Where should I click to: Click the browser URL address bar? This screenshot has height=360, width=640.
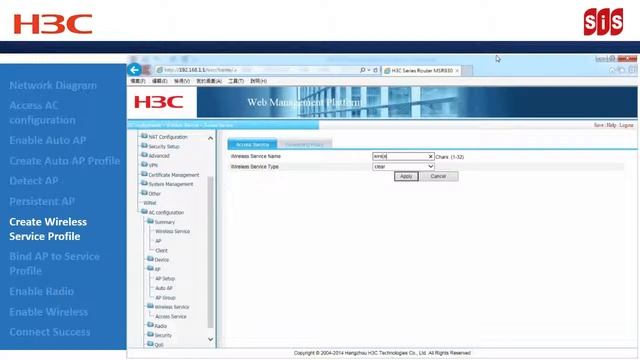click(x=257, y=70)
